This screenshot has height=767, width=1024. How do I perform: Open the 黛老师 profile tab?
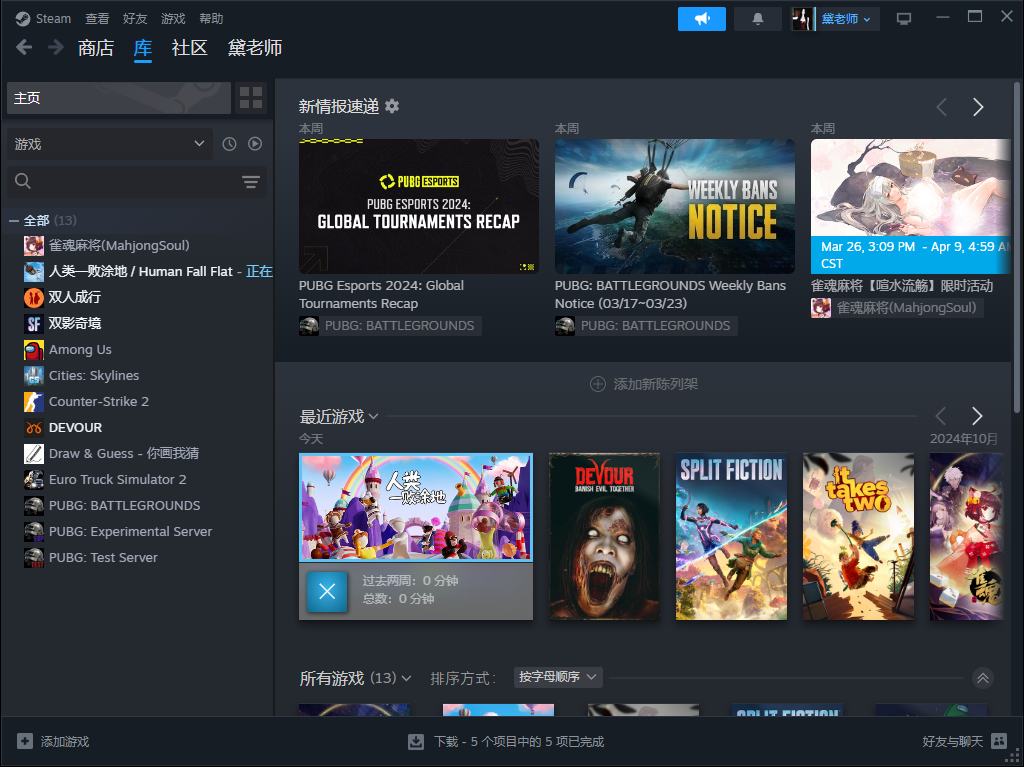(255, 48)
